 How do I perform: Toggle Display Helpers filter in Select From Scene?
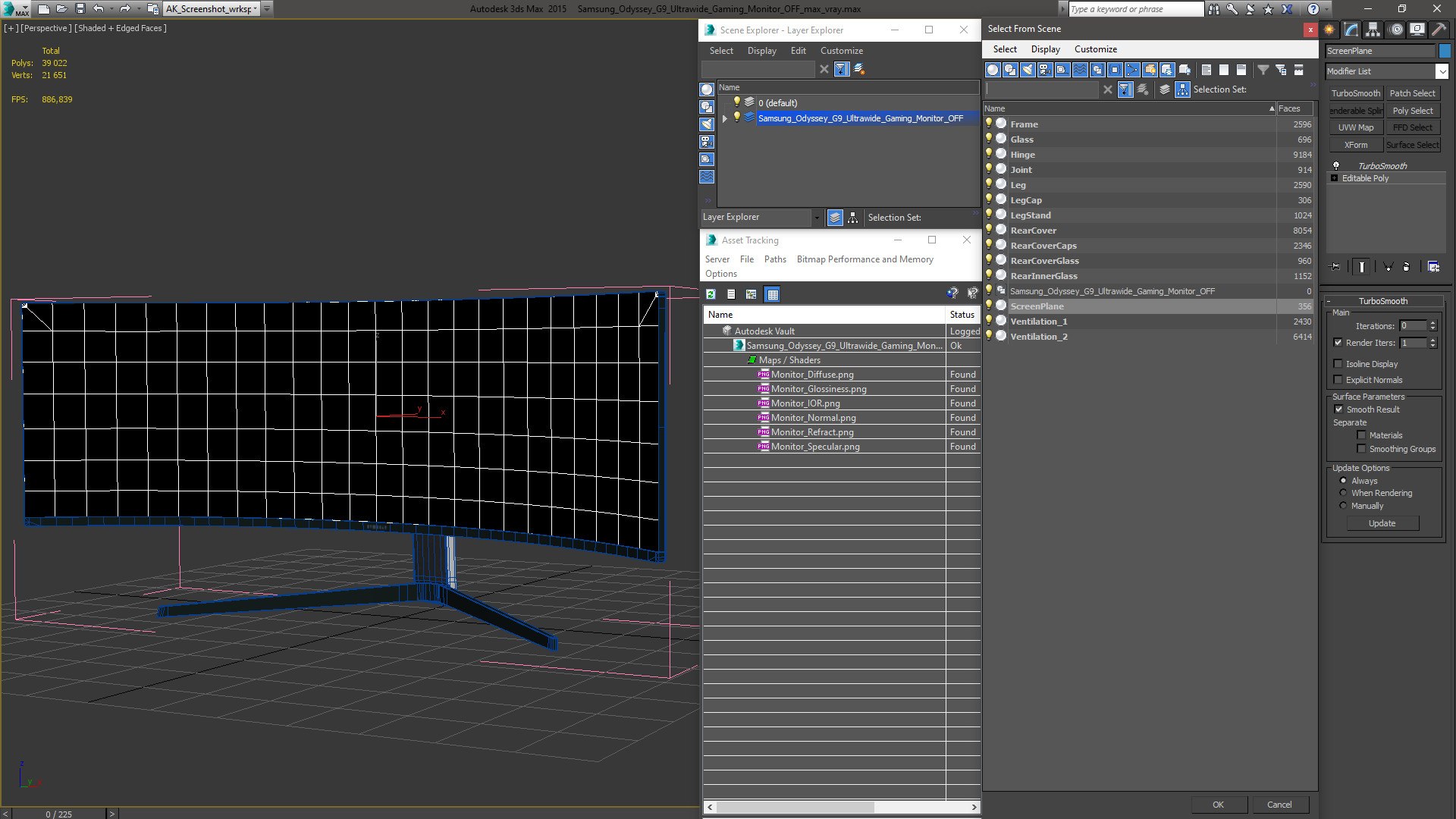pos(1062,70)
